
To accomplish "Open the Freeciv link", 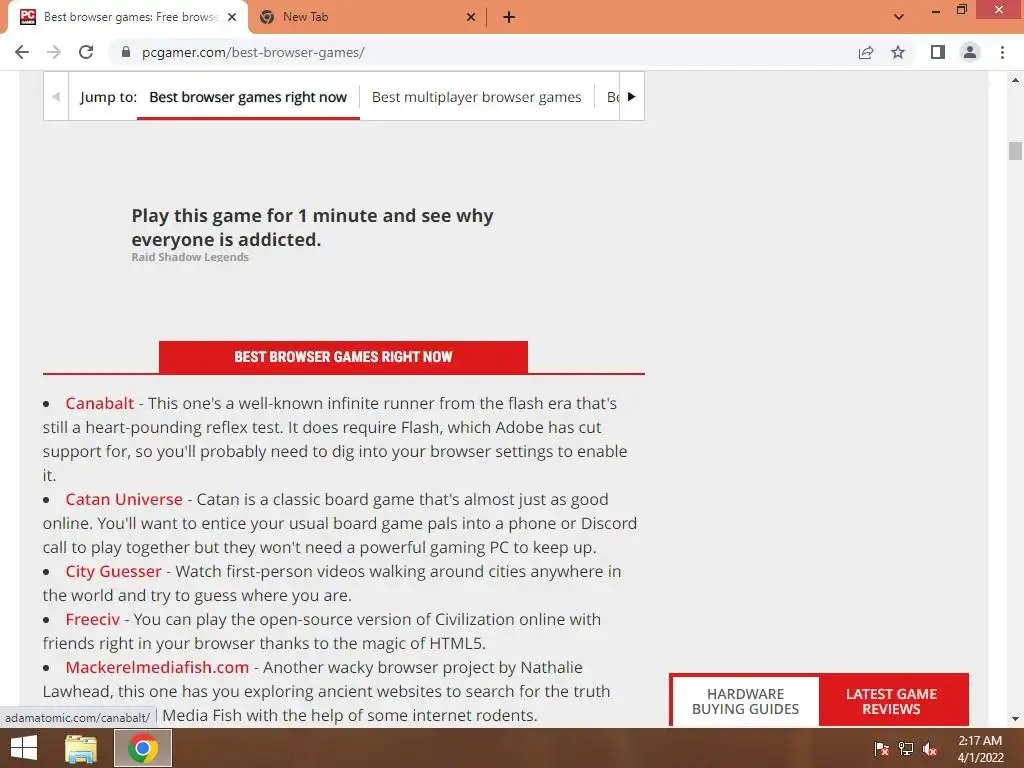I will [x=93, y=620].
